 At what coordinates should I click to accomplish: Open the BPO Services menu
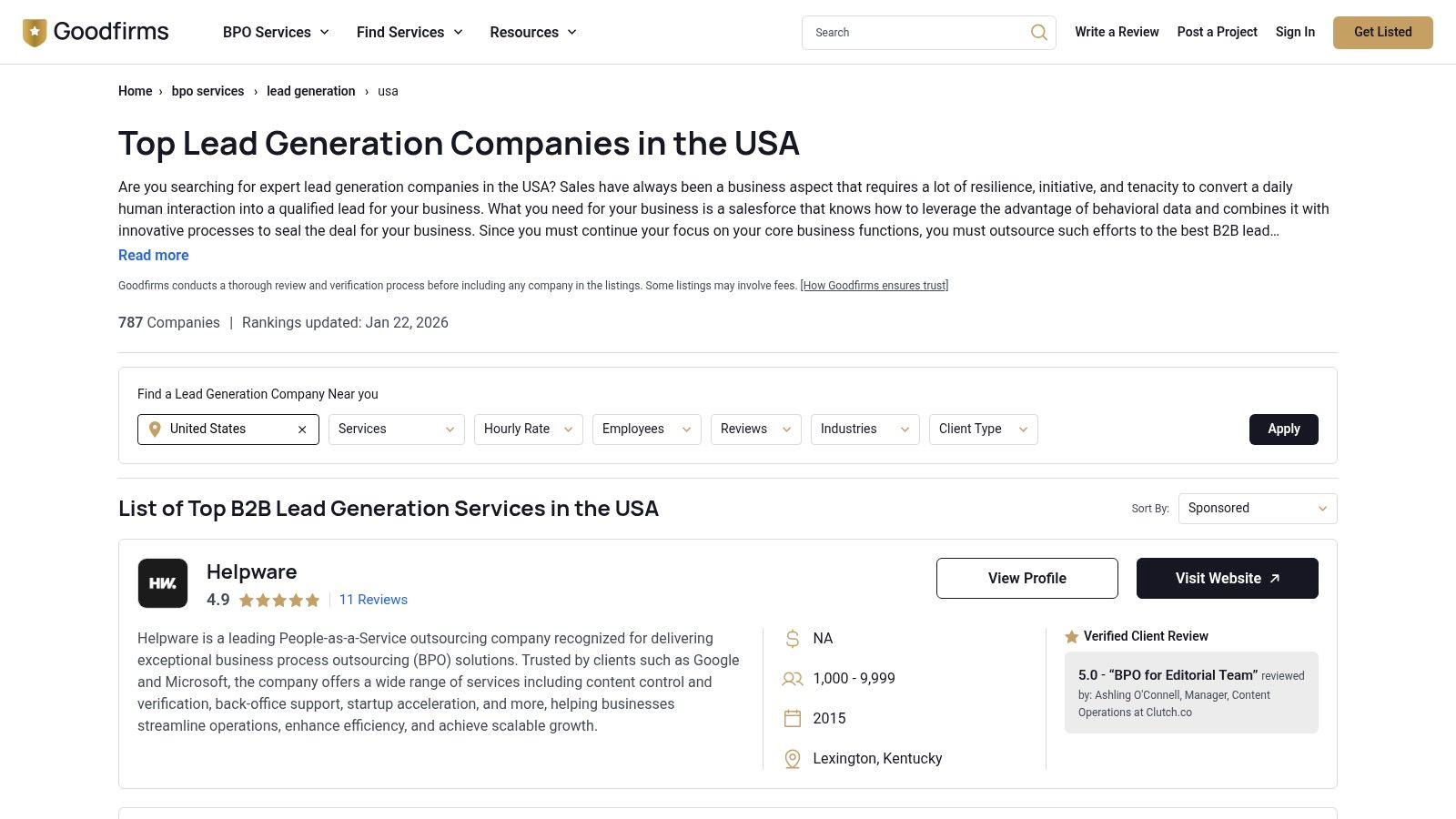(x=276, y=32)
